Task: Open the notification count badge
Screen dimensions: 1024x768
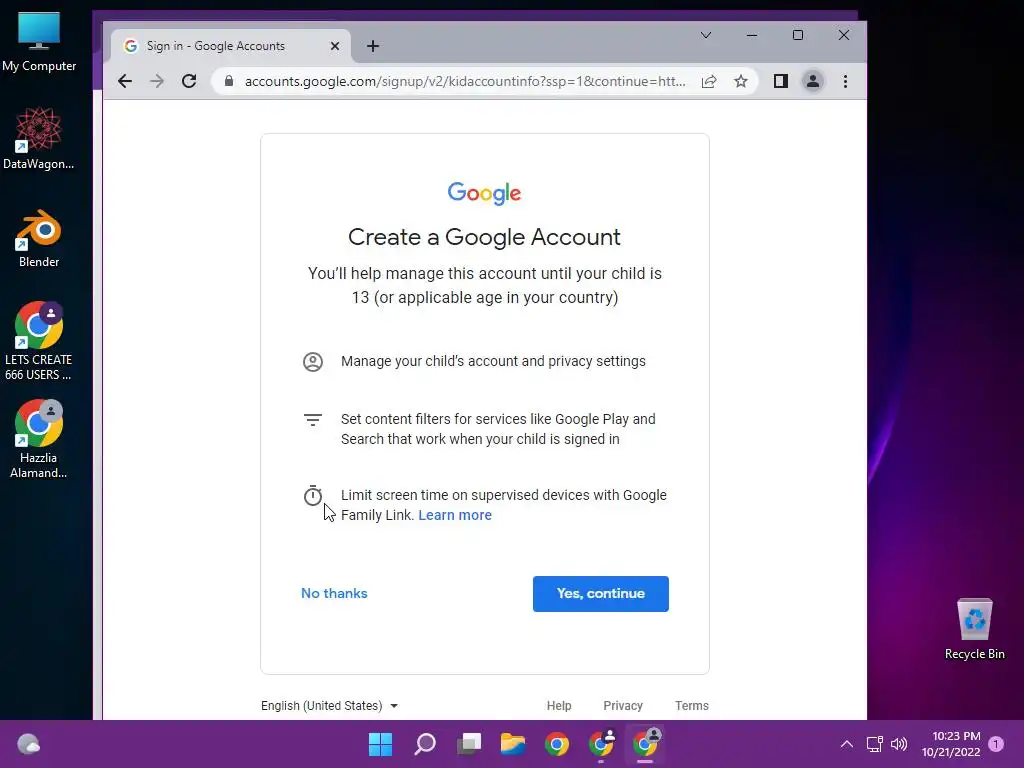Action: tap(996, 744)
